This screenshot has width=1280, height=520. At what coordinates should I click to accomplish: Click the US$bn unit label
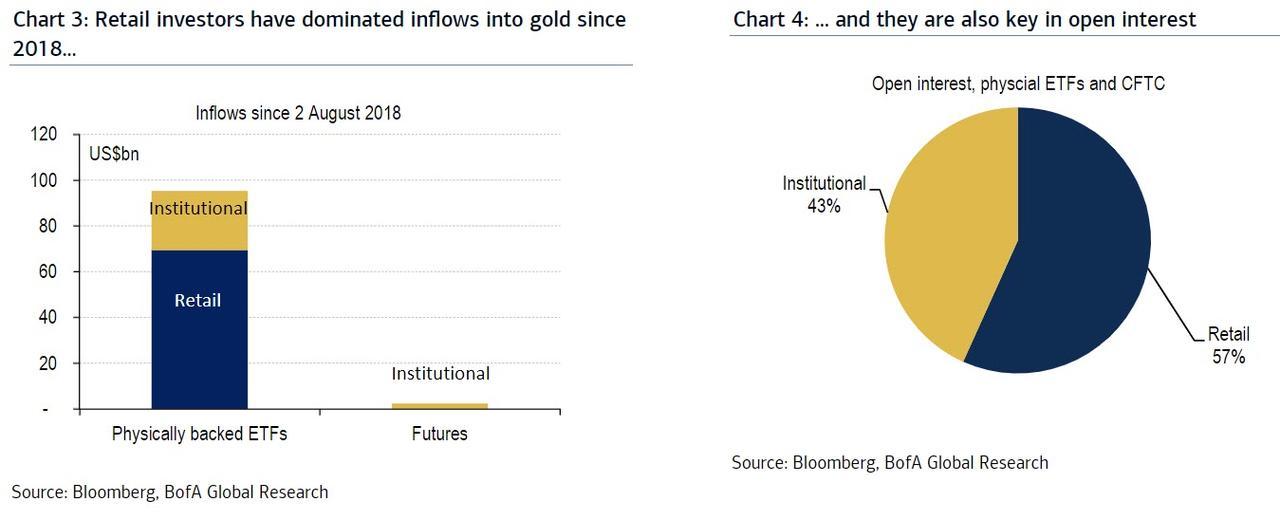click(116, 156)
